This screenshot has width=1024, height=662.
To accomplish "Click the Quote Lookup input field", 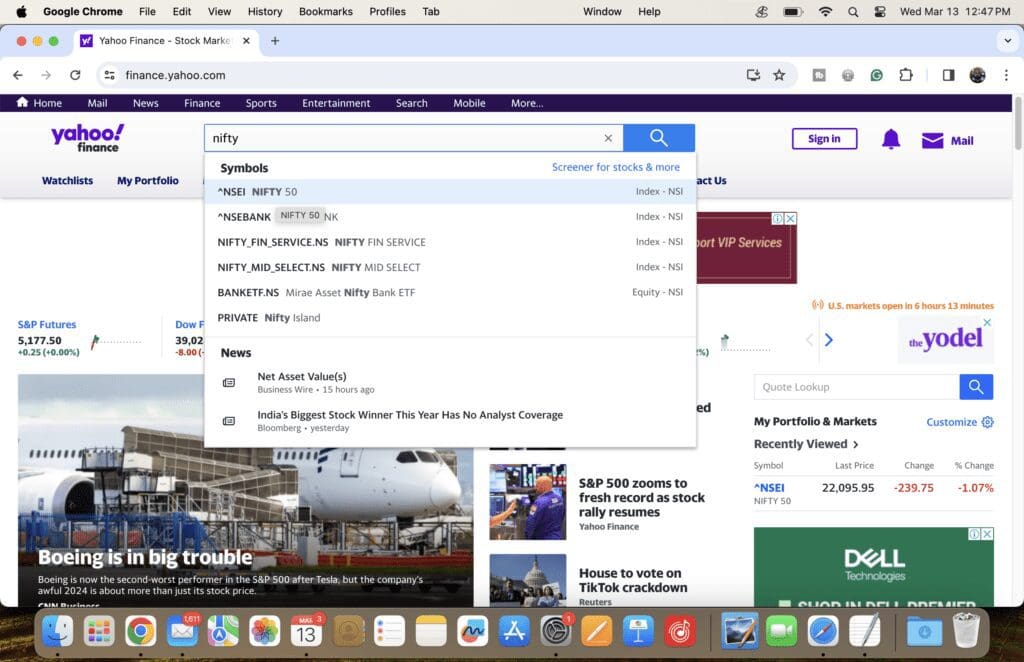I will click(x=856, y=387).
